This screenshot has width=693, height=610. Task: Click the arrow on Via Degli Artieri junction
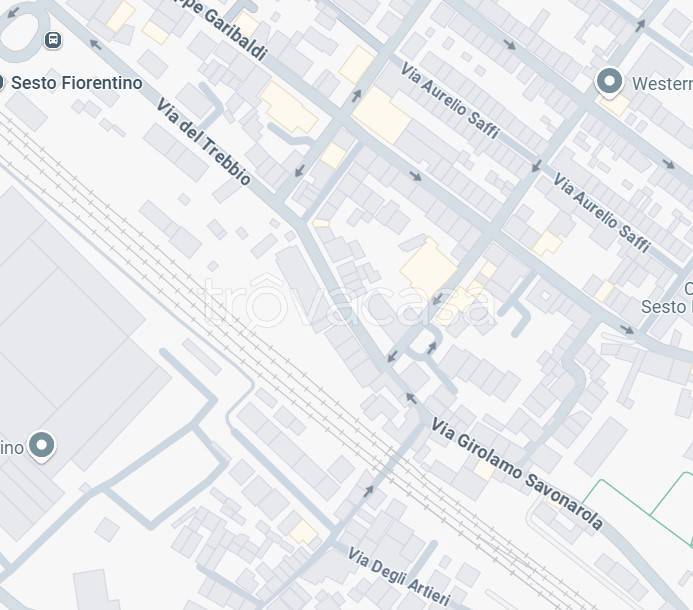[369, 491]
